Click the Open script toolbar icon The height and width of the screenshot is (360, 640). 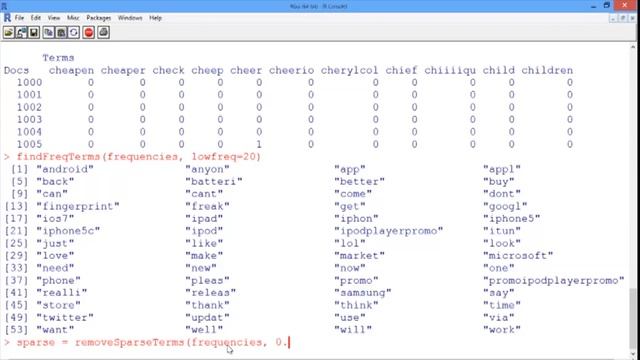click(x=9, y=33)
